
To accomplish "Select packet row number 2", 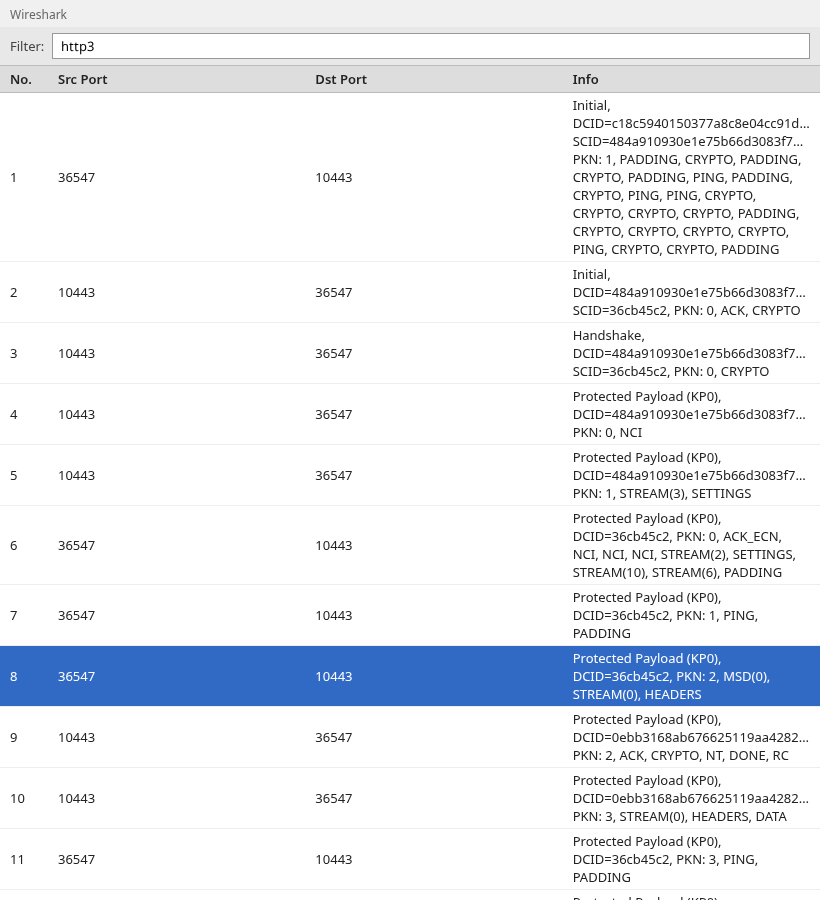I will 410,292.
